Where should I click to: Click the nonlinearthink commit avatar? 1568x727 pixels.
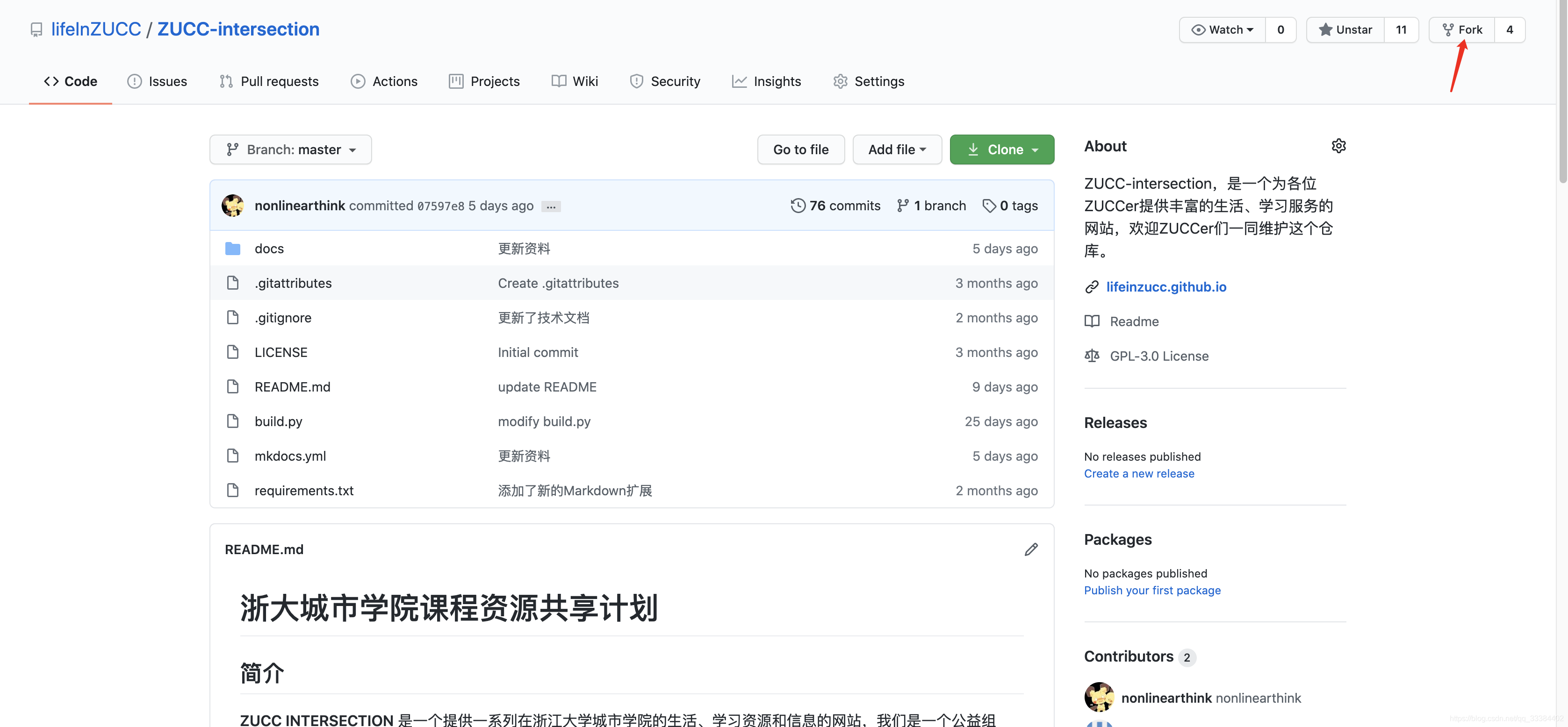coord(232,206)
